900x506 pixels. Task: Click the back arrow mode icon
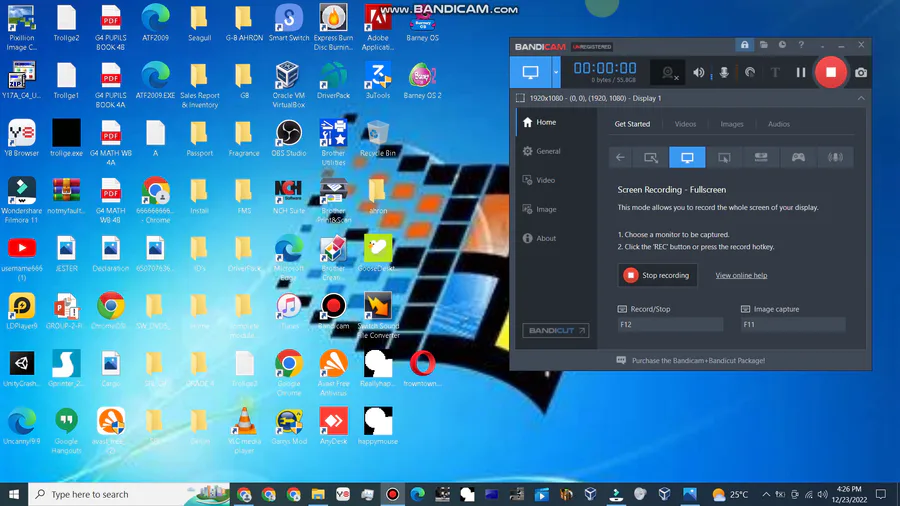(620, 157)
